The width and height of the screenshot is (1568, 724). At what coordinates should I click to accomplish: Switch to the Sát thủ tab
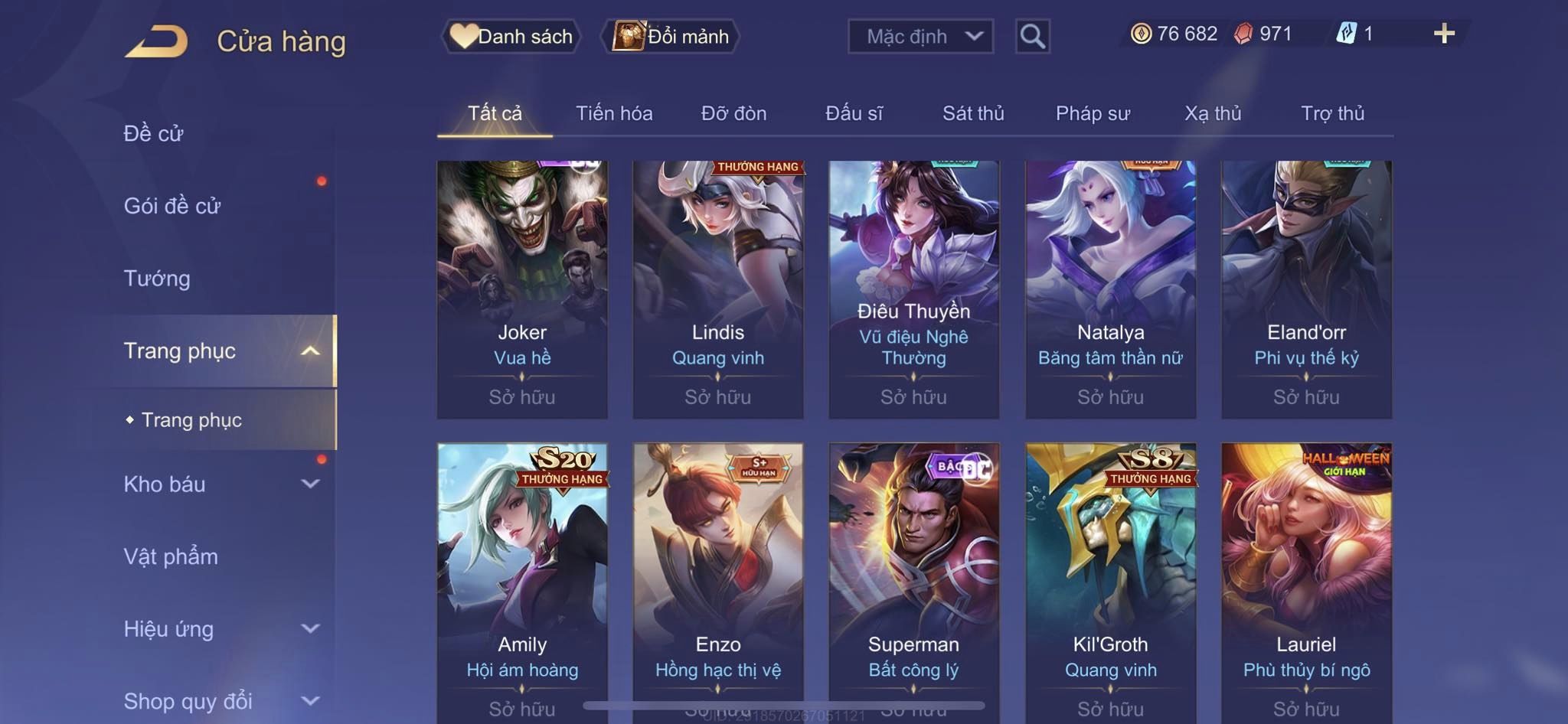pyautogui.click(x=973, y=113)
